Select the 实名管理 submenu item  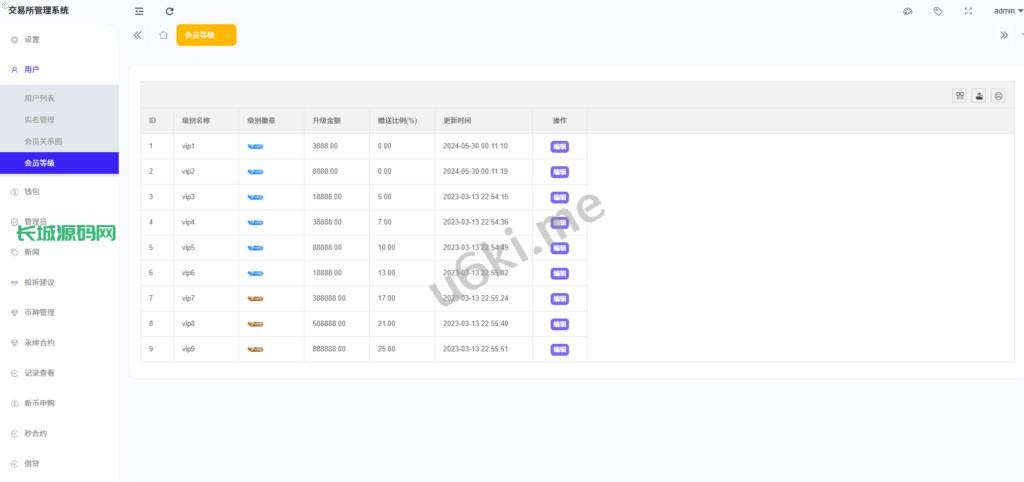point(39,120)
